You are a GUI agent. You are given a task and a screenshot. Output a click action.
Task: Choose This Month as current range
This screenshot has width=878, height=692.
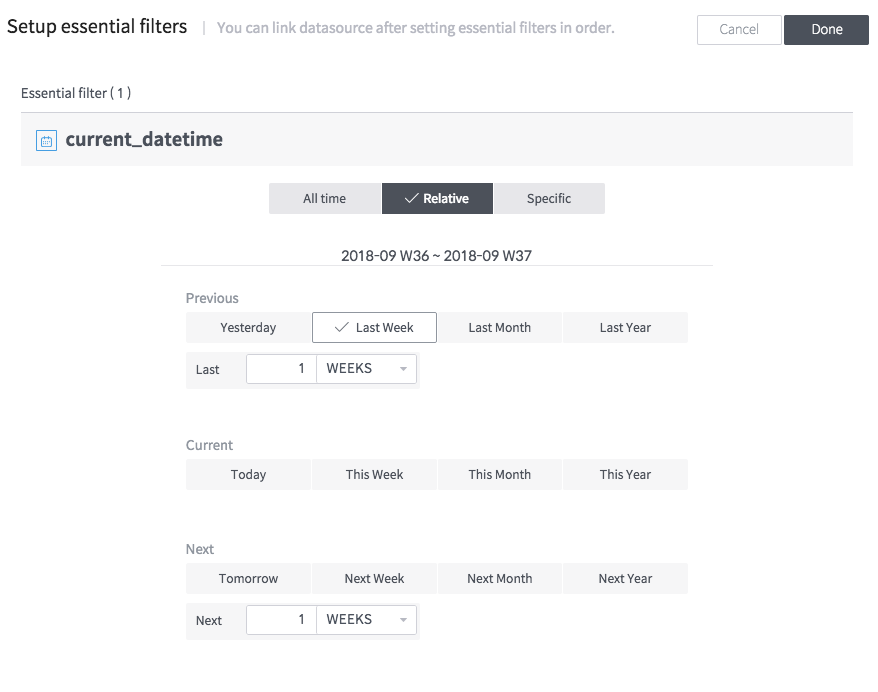click(499, 474)
